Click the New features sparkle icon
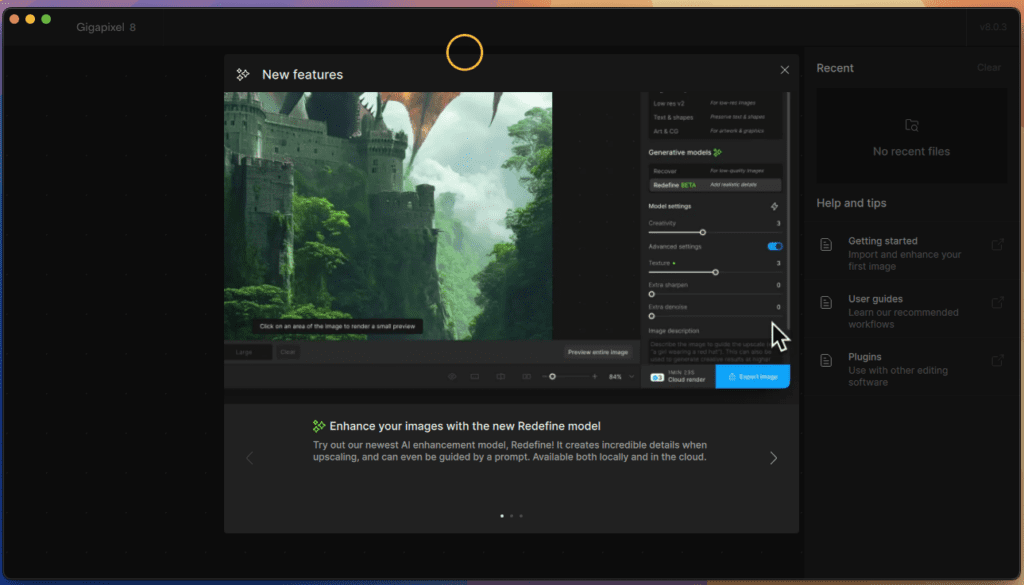This screenshot has width=1024, height=585. click(243, 74)
